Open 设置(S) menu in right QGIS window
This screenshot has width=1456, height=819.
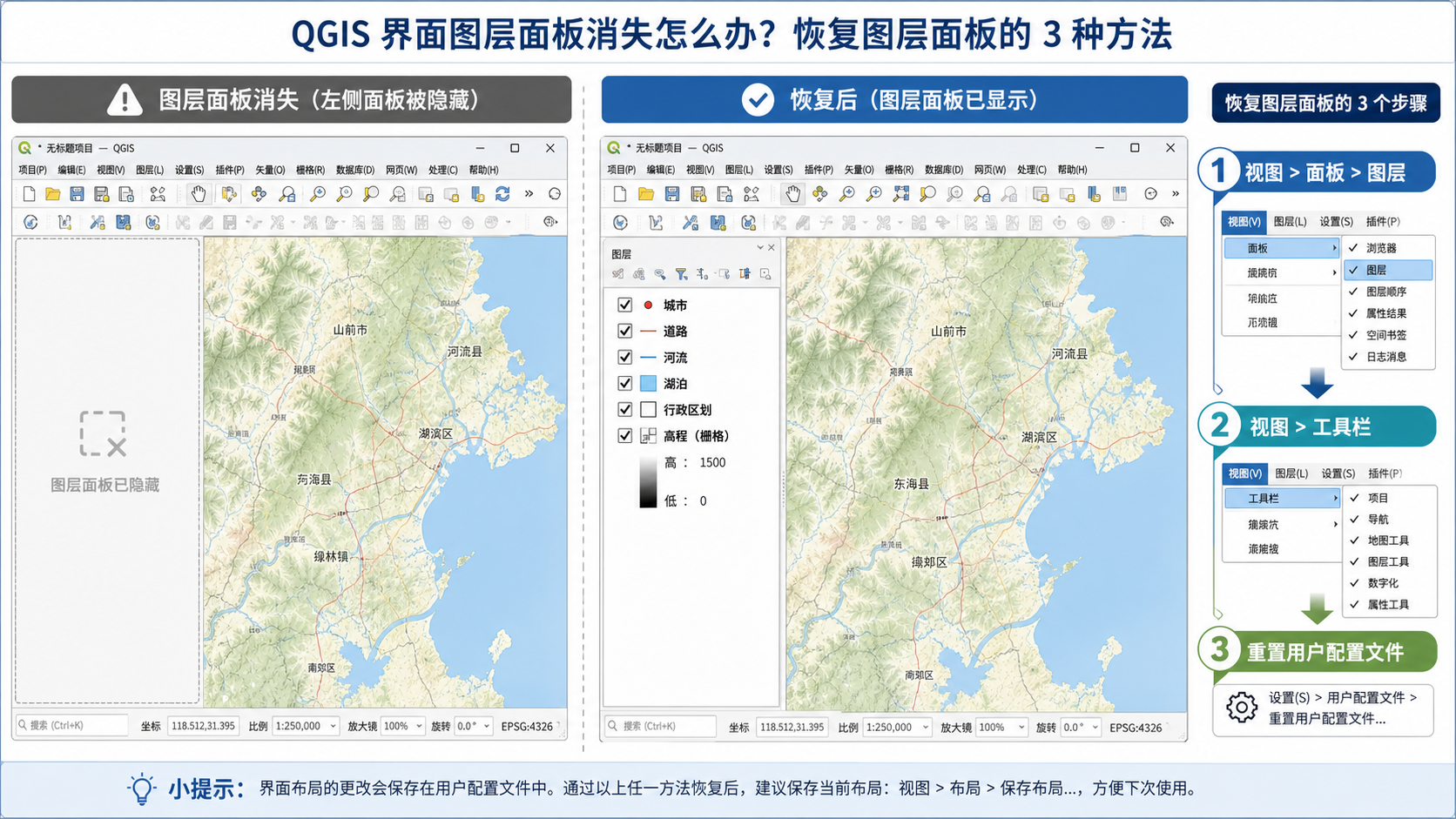pos(779,170)
